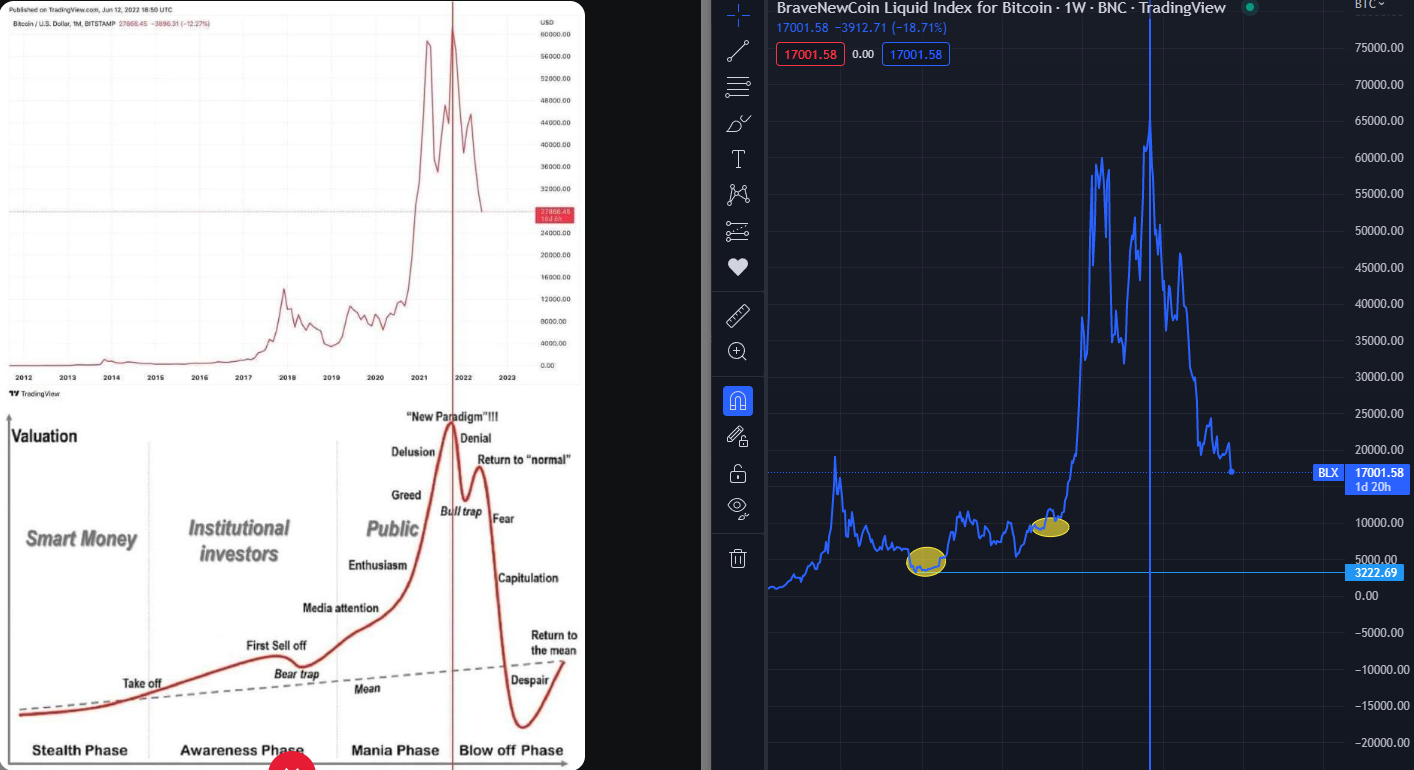Click 'Institutional investors' text in left image
Screen dimensions: 1414x770
tap(239, 540)
